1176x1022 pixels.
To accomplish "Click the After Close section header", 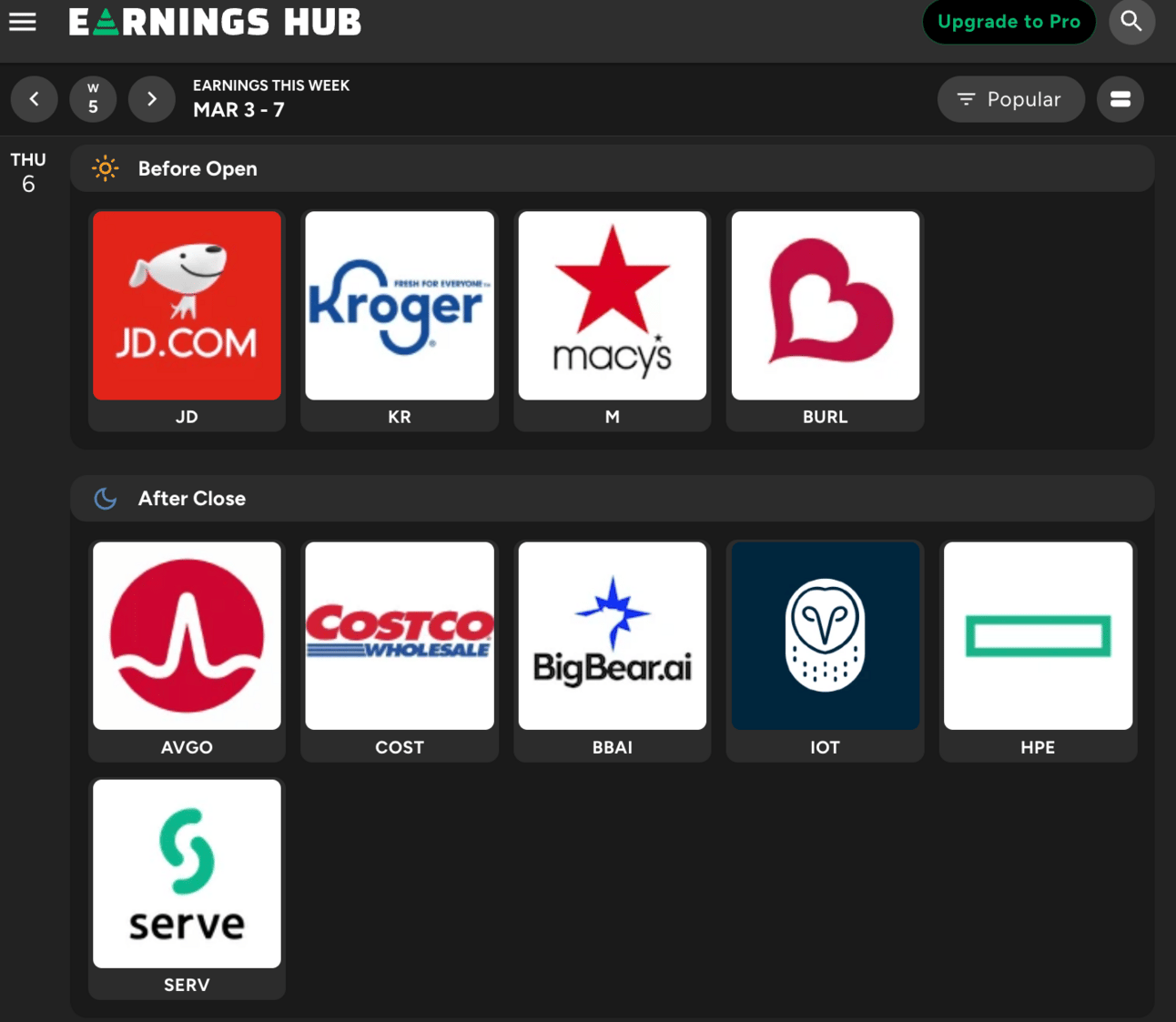I will (x=612, y=498).
